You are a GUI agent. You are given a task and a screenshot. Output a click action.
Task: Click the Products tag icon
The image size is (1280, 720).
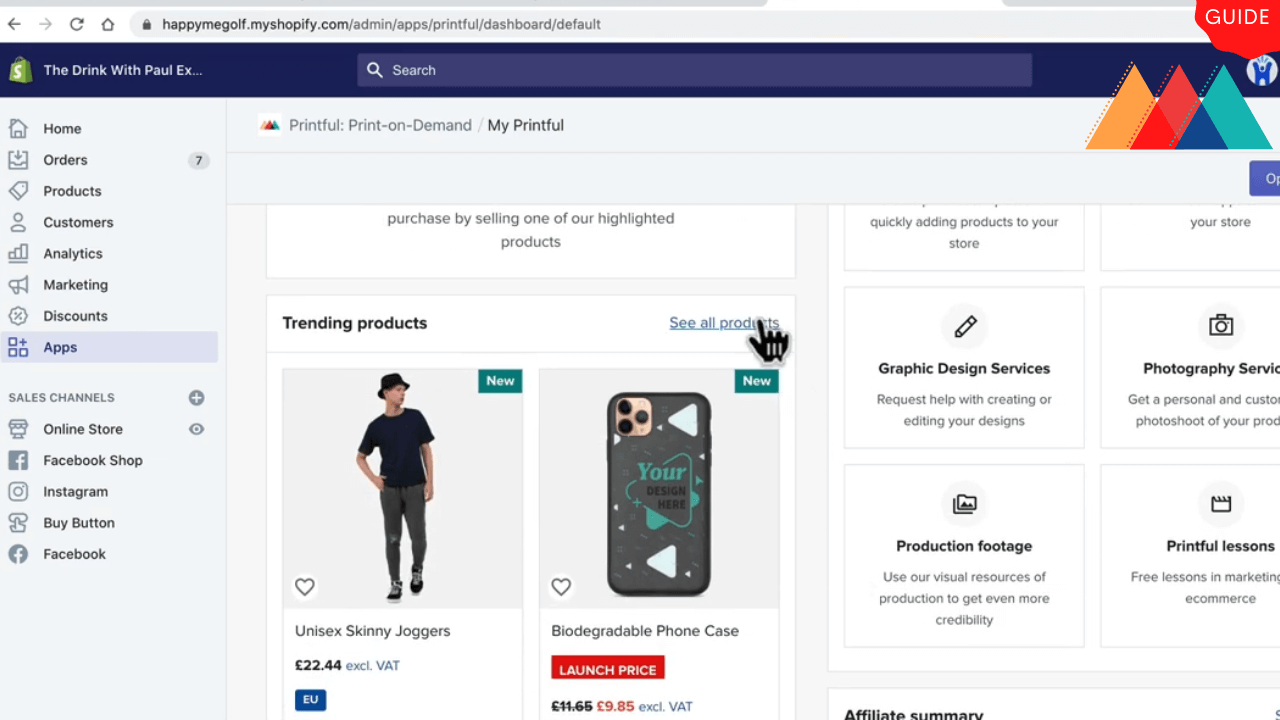click(18, 191)
